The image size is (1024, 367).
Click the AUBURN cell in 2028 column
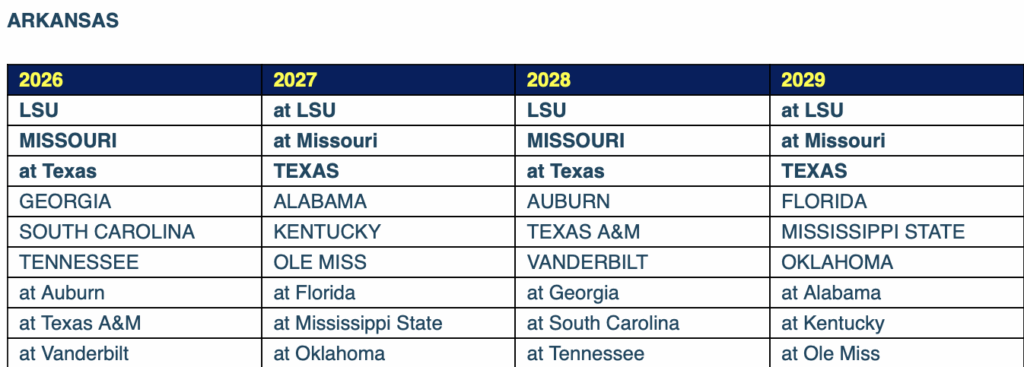point(643,201)
